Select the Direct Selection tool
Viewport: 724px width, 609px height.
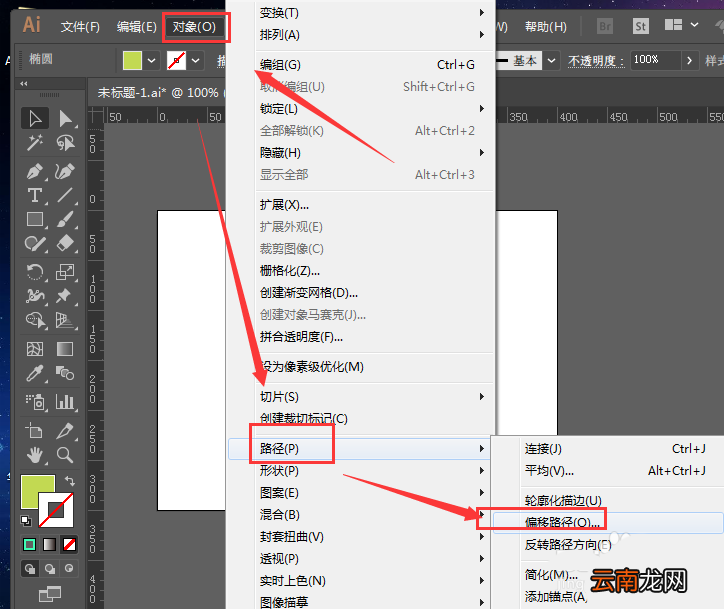(65, 119)
